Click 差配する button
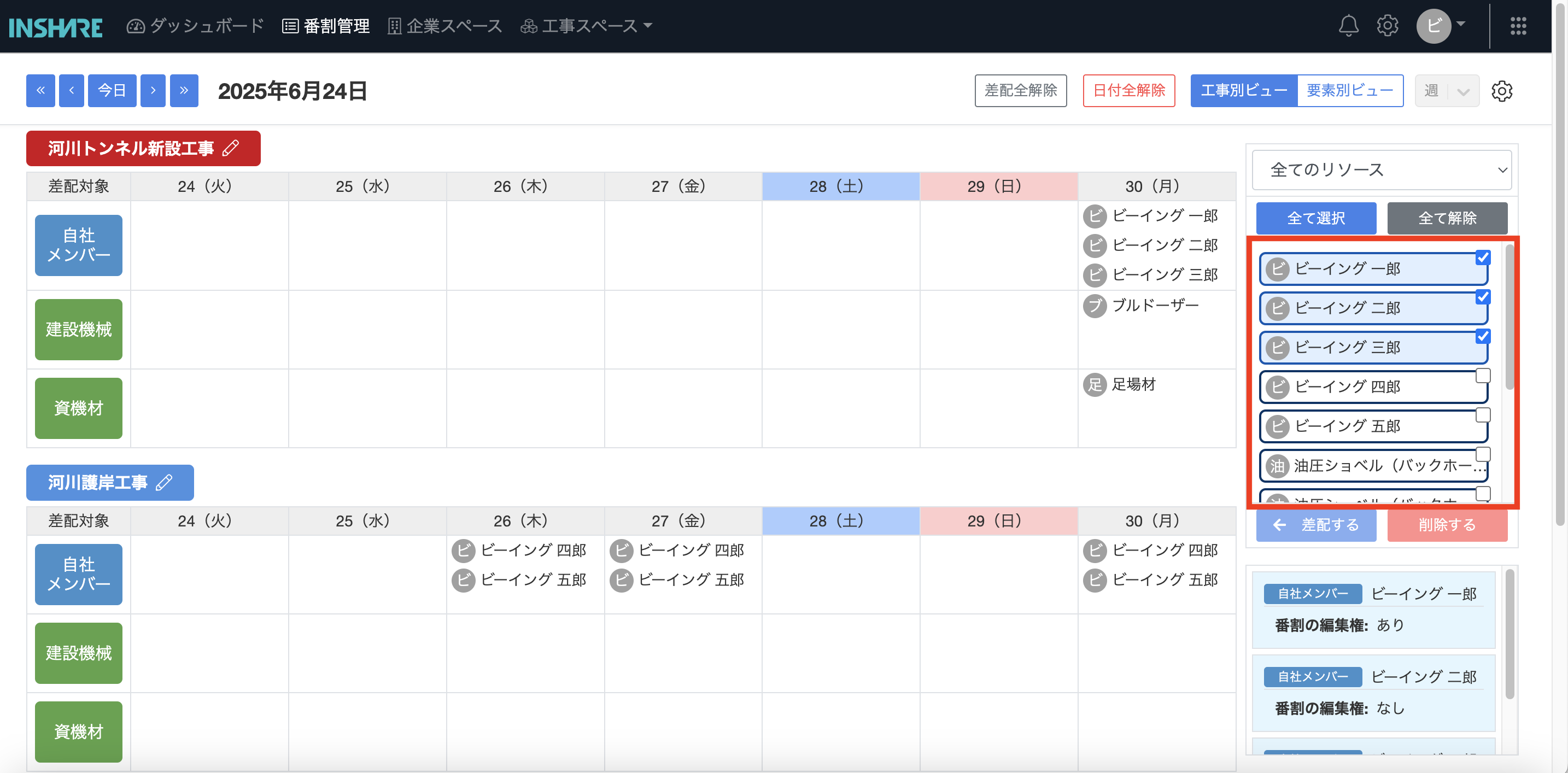Screen dimensions: 1568x773 [1316, 525]
